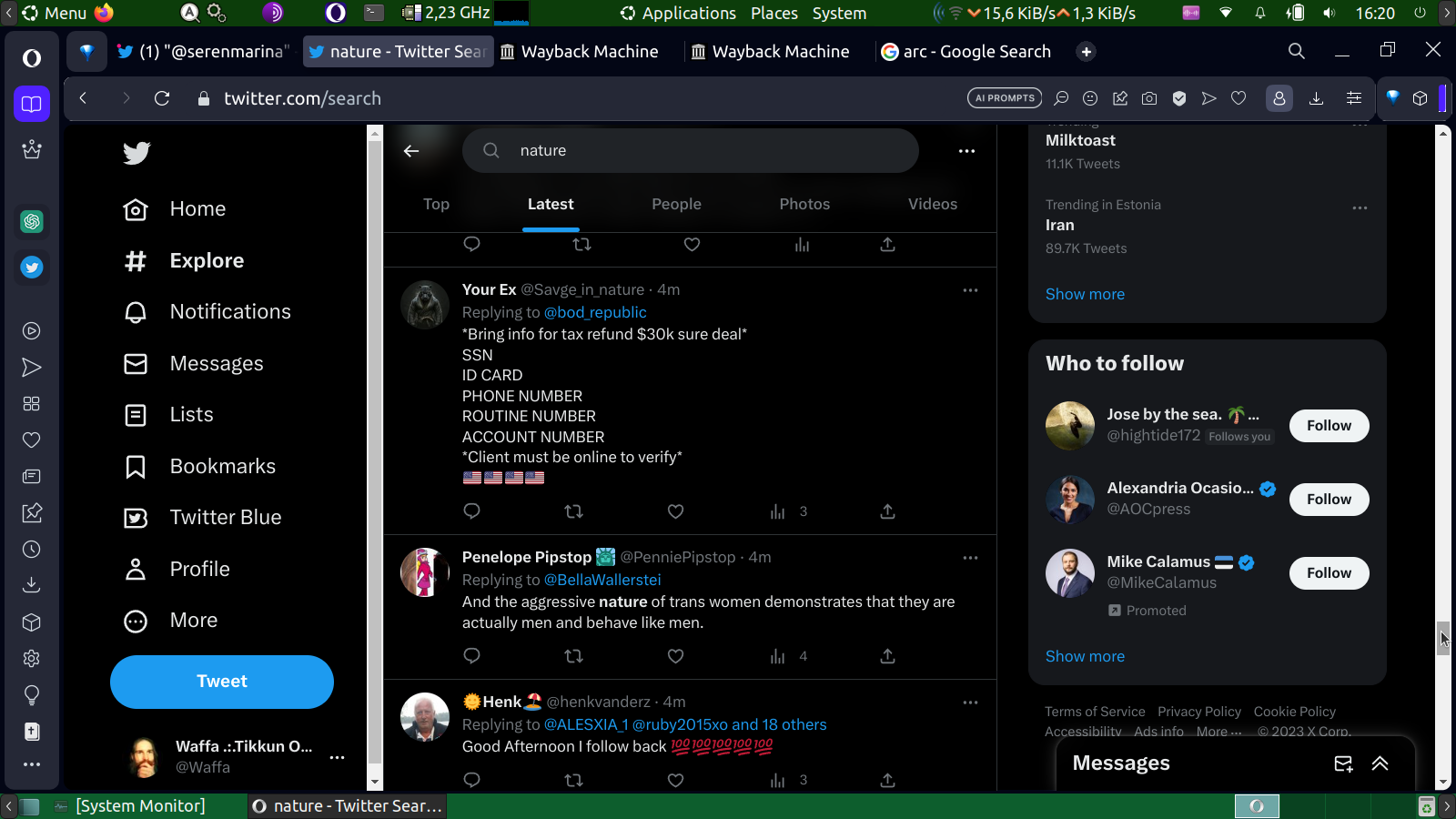Open Henk's profile picture
This screenshot has width=1456, height=819.
pos(425,717)
